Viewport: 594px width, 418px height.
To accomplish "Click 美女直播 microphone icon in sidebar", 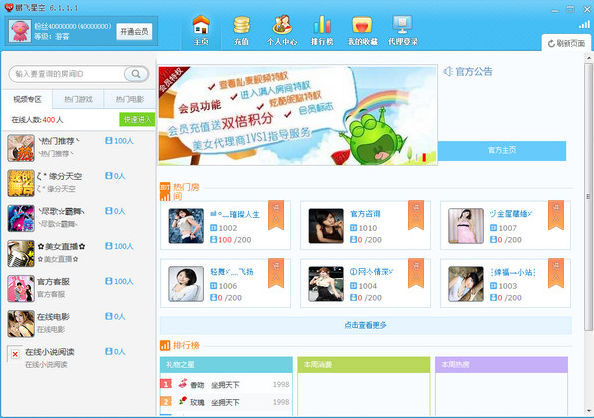I will (x=21, y=254).
